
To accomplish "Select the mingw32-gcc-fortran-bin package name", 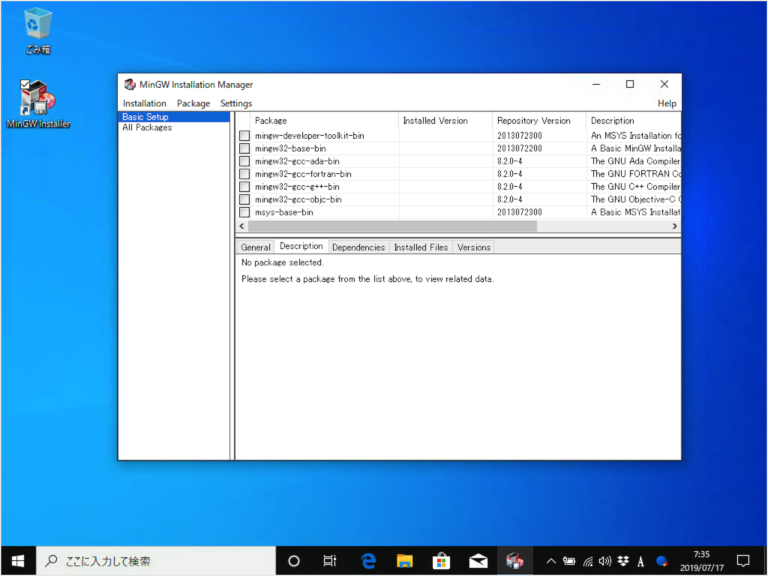I will click(x=303, y=174).
